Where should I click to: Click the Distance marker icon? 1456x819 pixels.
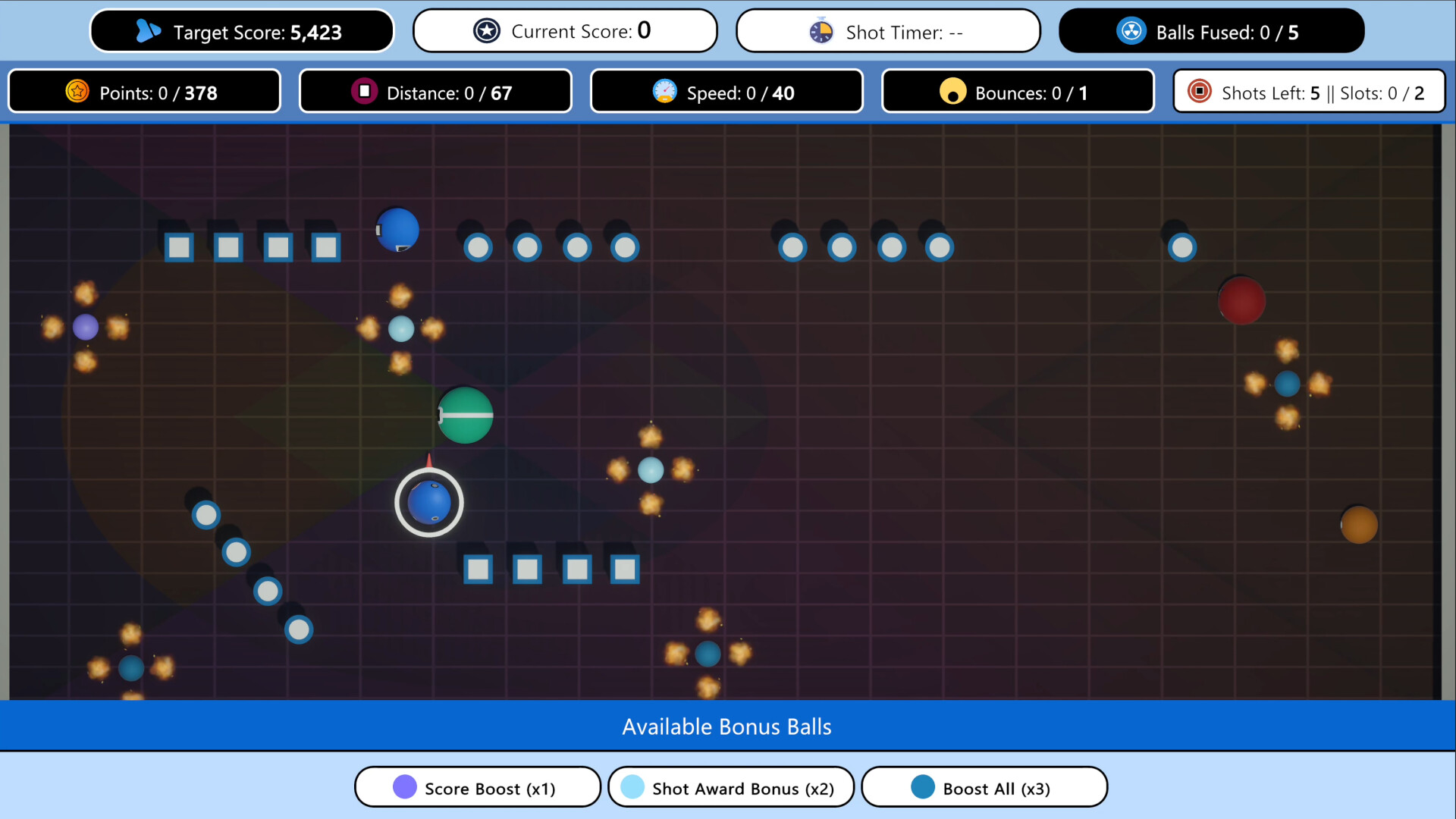365,91
